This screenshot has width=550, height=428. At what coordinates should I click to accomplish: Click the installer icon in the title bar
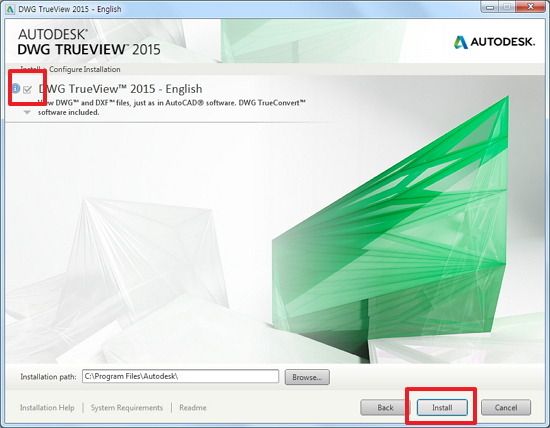pyautogui.click(x=11, y=9)
